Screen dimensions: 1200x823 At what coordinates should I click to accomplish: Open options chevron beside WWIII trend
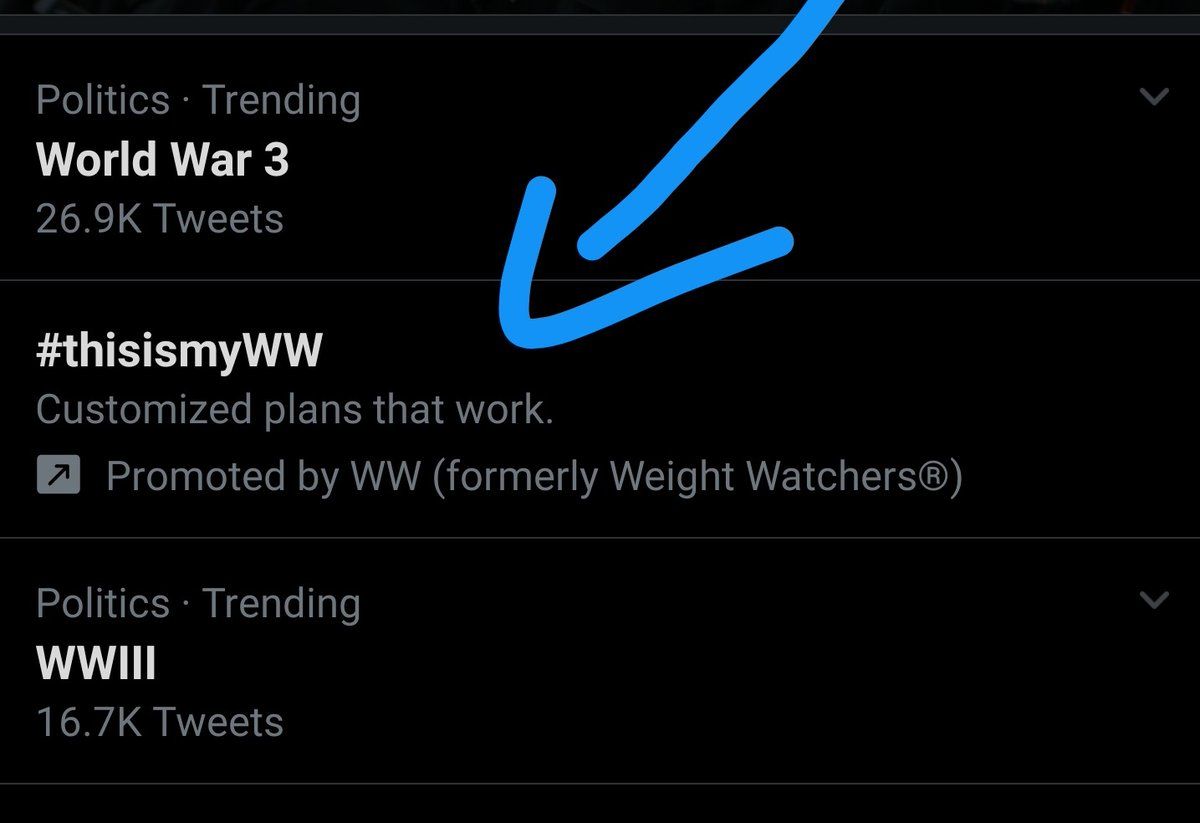click(1154, 600)
